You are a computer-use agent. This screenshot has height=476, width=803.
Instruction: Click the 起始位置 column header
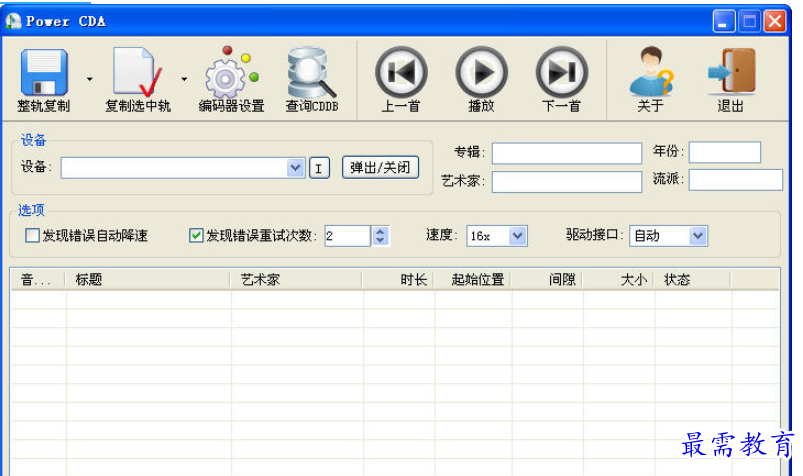472,280
